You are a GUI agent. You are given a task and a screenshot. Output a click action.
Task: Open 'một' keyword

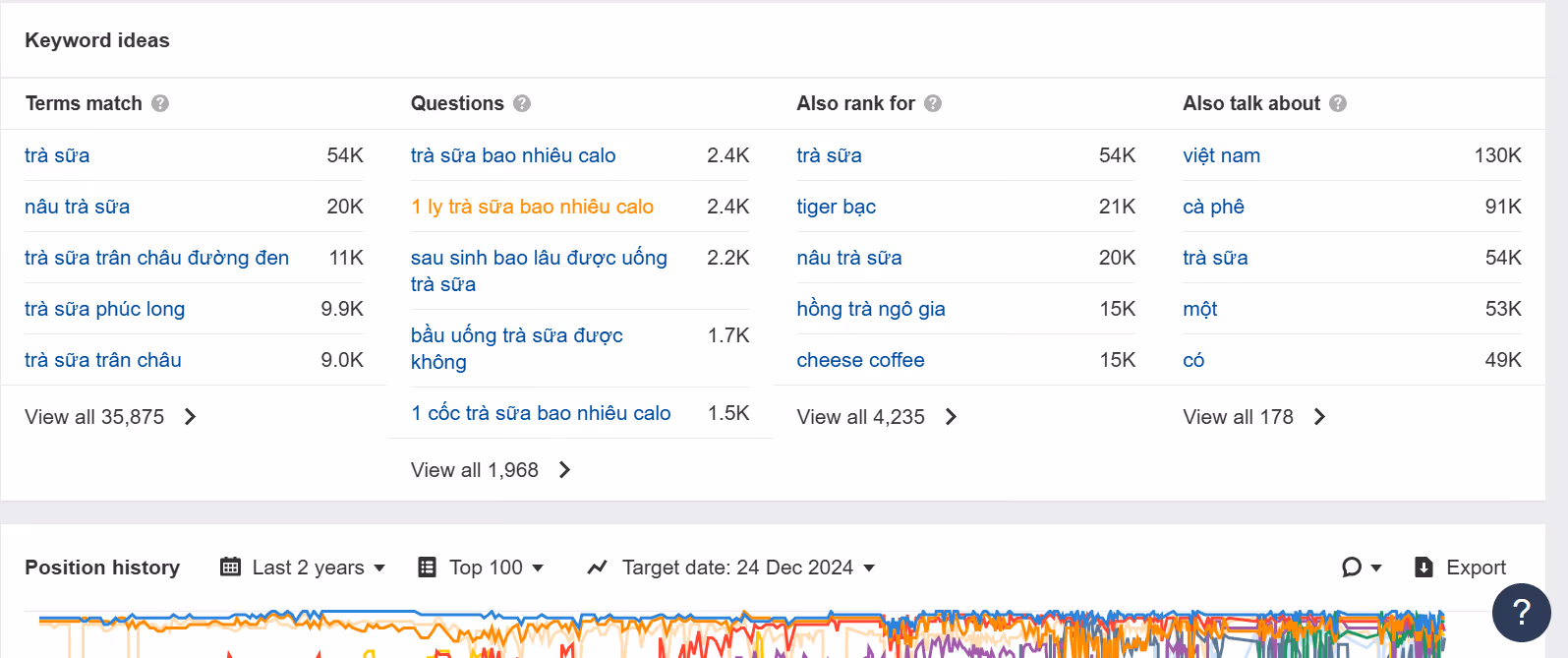(x=1200, y=309)
